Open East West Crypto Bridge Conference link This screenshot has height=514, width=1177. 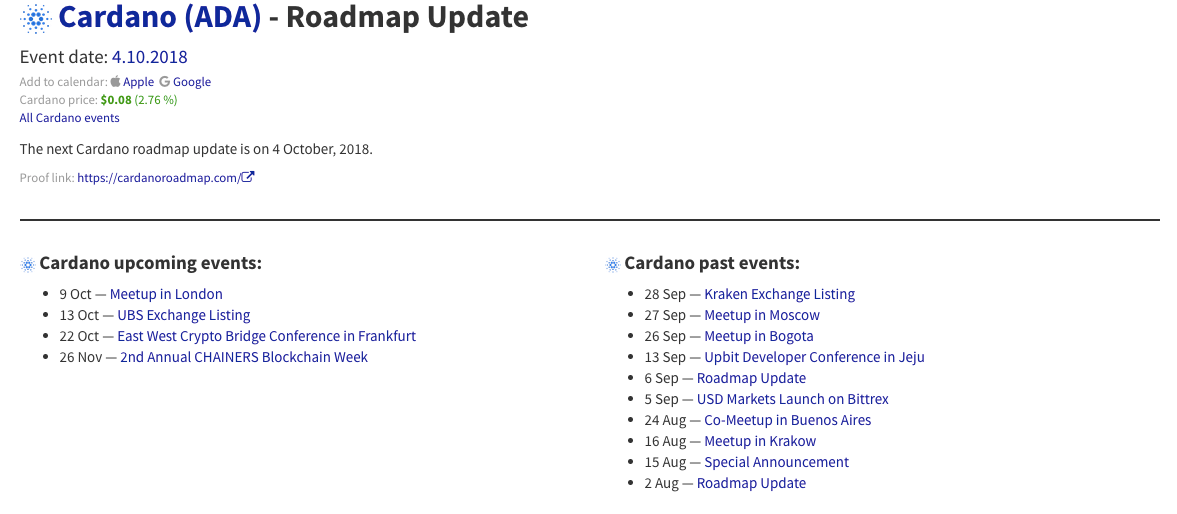(x=266, y=336)
